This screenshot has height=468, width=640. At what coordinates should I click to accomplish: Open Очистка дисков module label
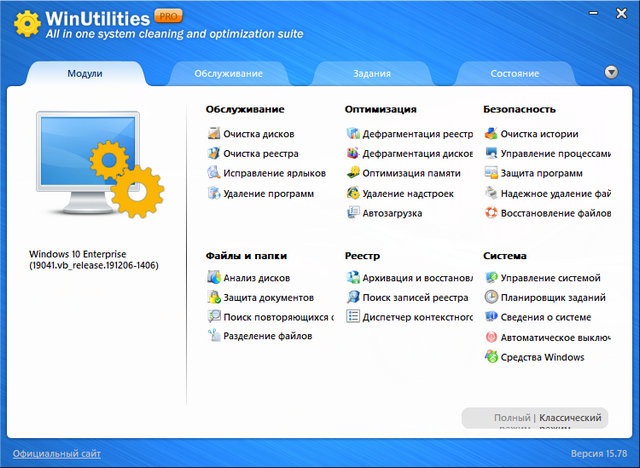pos(259,134)
